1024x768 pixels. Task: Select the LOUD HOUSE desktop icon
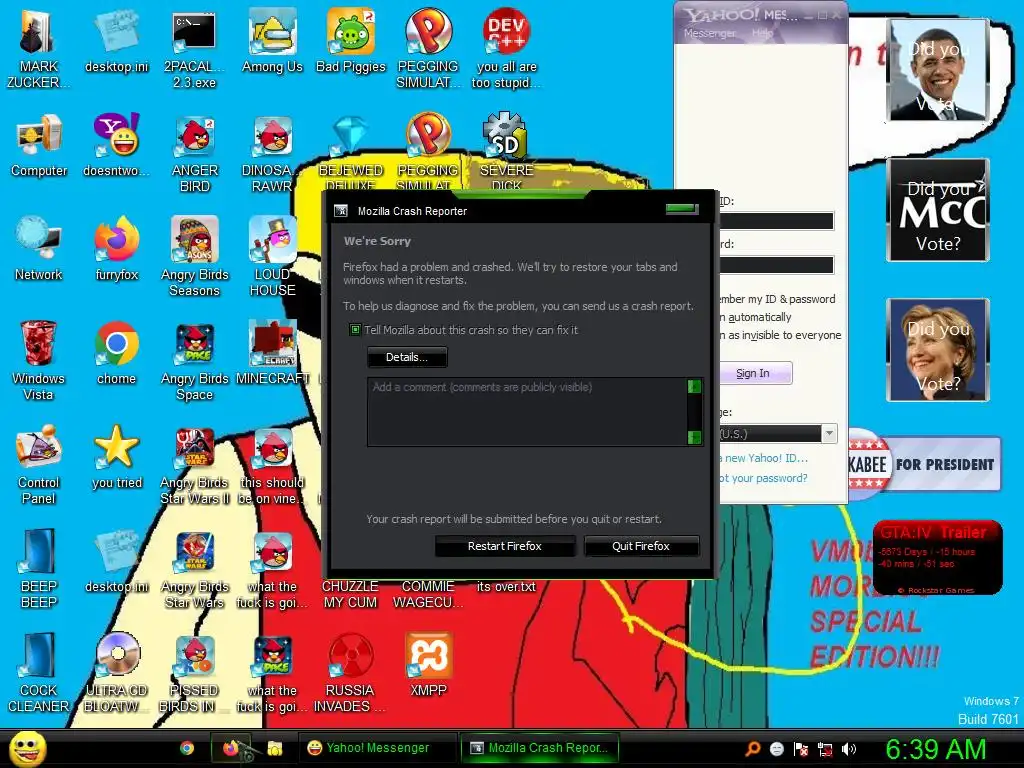(x=272, y=257)
